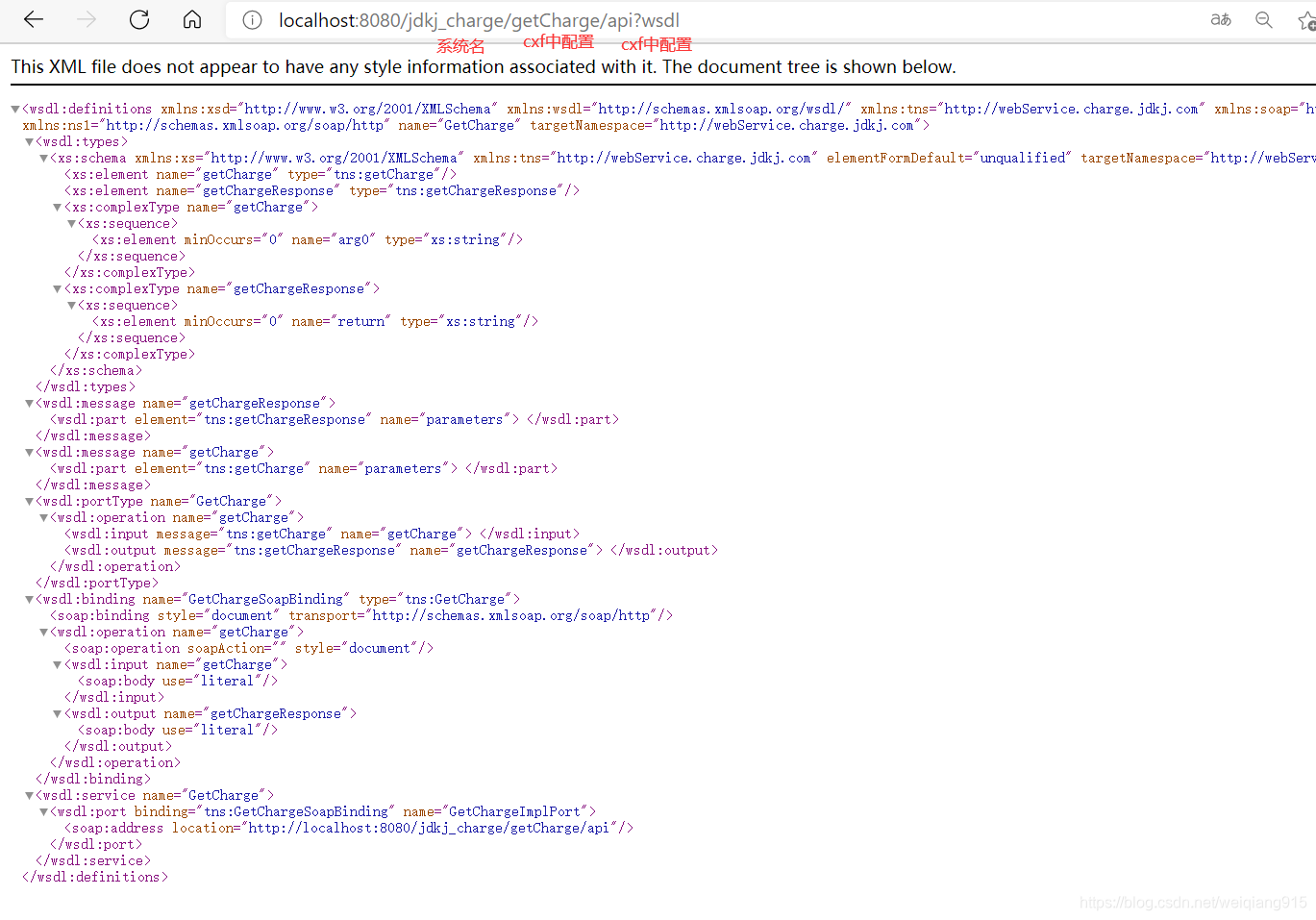The image size is (1316, 920).
Task: Collapse message getCharge node
Action: coord(30,453)
